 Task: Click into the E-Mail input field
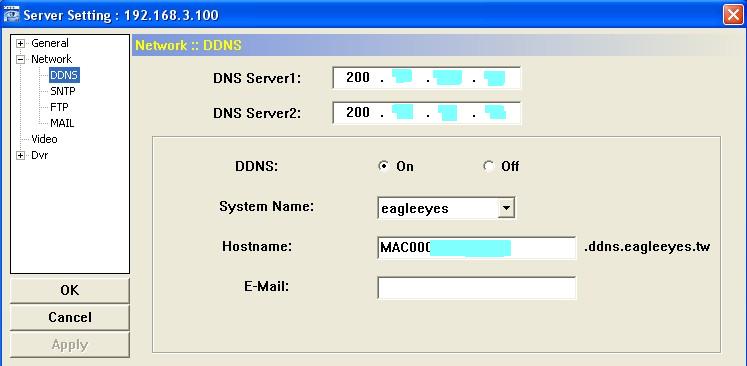476,288
